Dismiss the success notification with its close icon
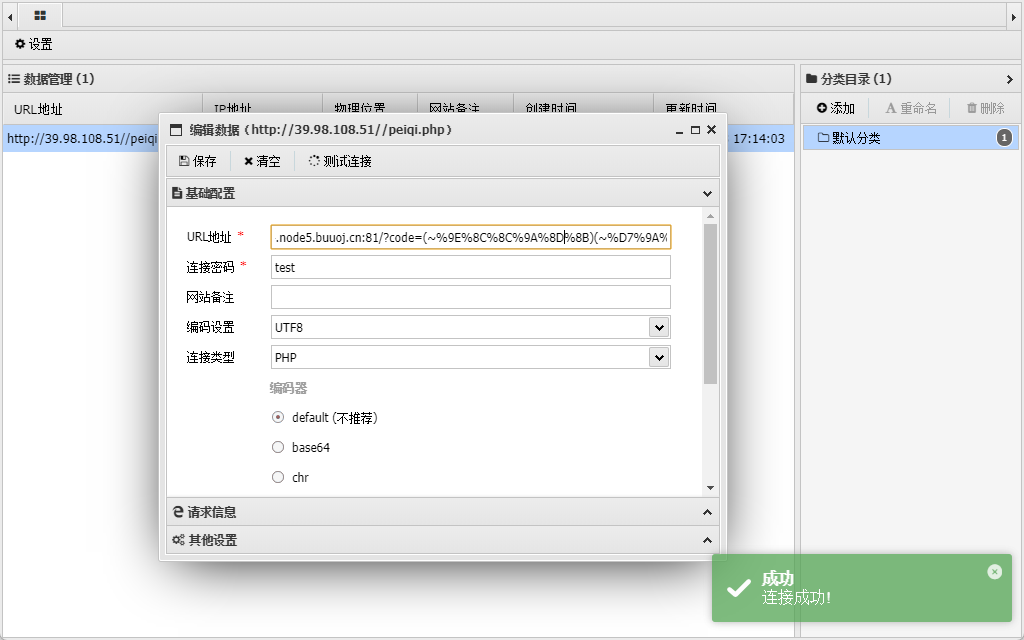 click(x=994, y=572)
